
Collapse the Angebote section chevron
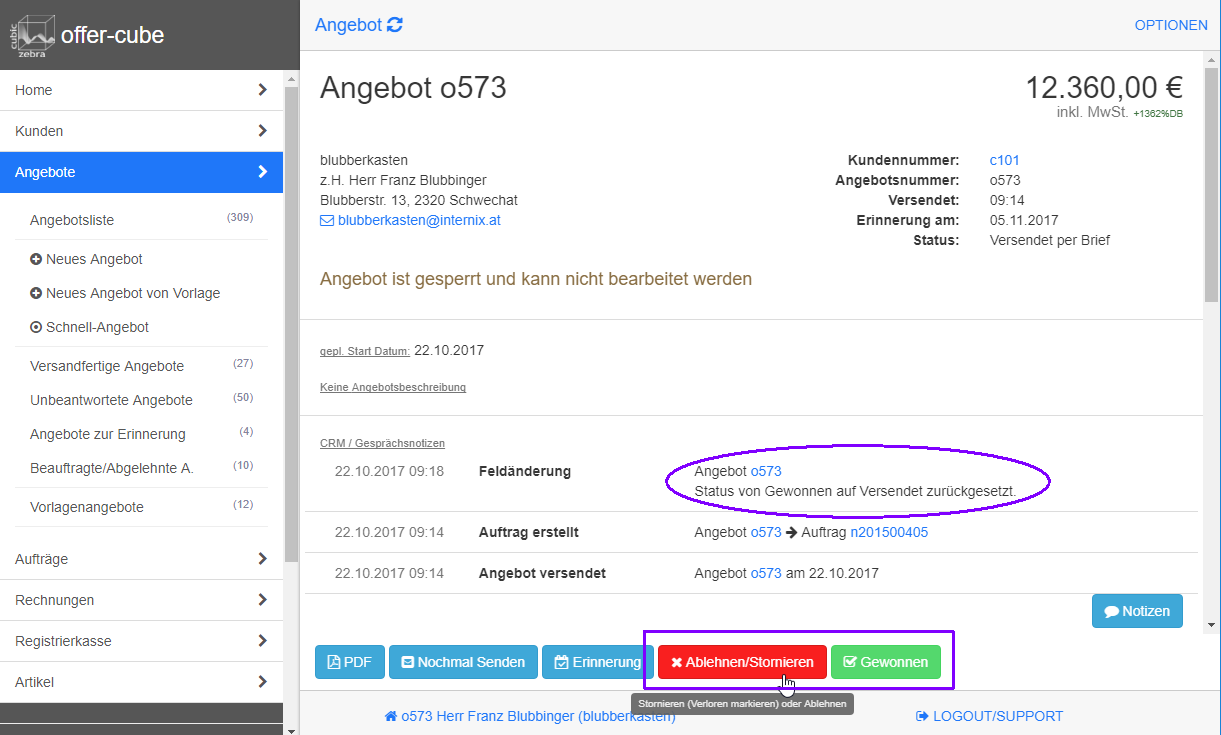pyautogui.click(x=262, y=172)
